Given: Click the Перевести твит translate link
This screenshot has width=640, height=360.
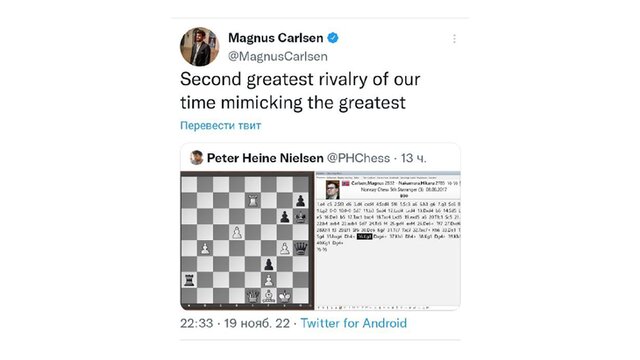Looking at the screenshot, I should coord(220,125).
